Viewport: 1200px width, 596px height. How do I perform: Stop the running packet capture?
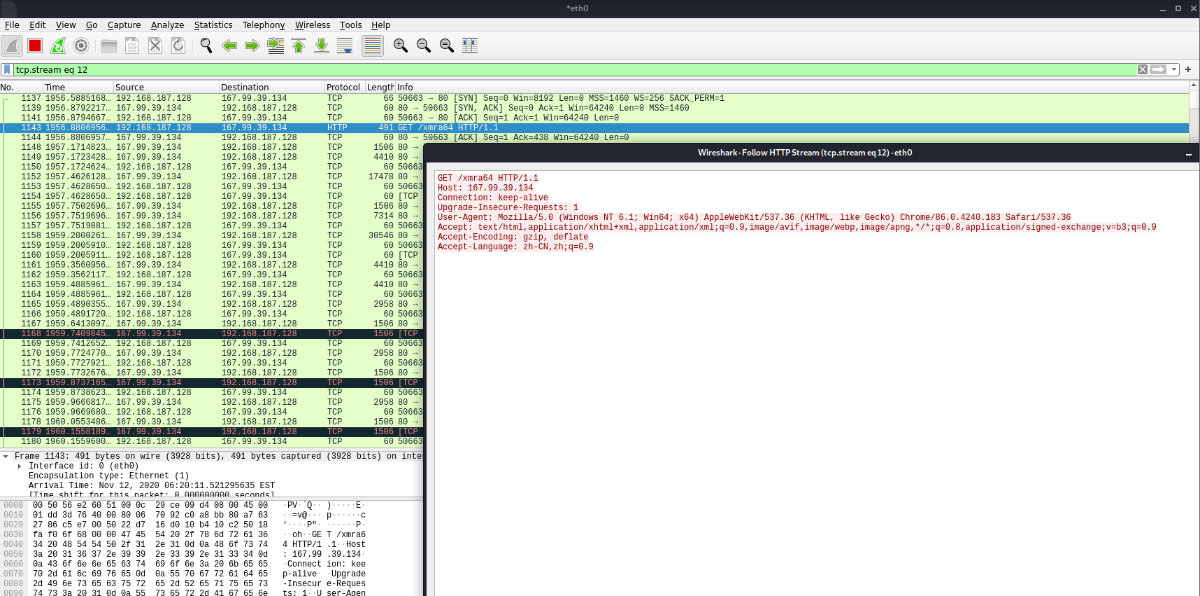pyautogui.click(x=35, y=45)
